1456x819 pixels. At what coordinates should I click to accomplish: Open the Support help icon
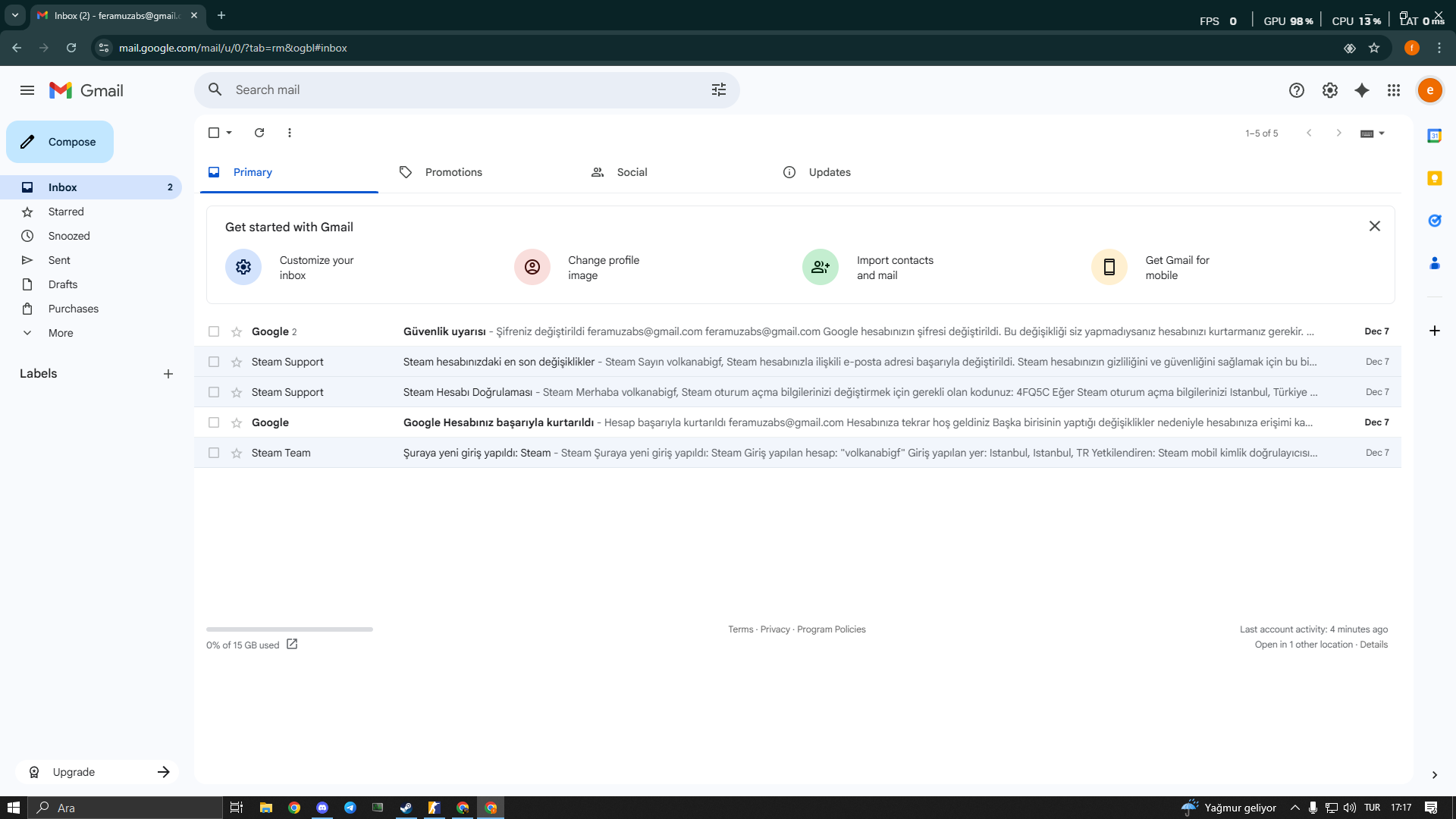click(1297, 90)
